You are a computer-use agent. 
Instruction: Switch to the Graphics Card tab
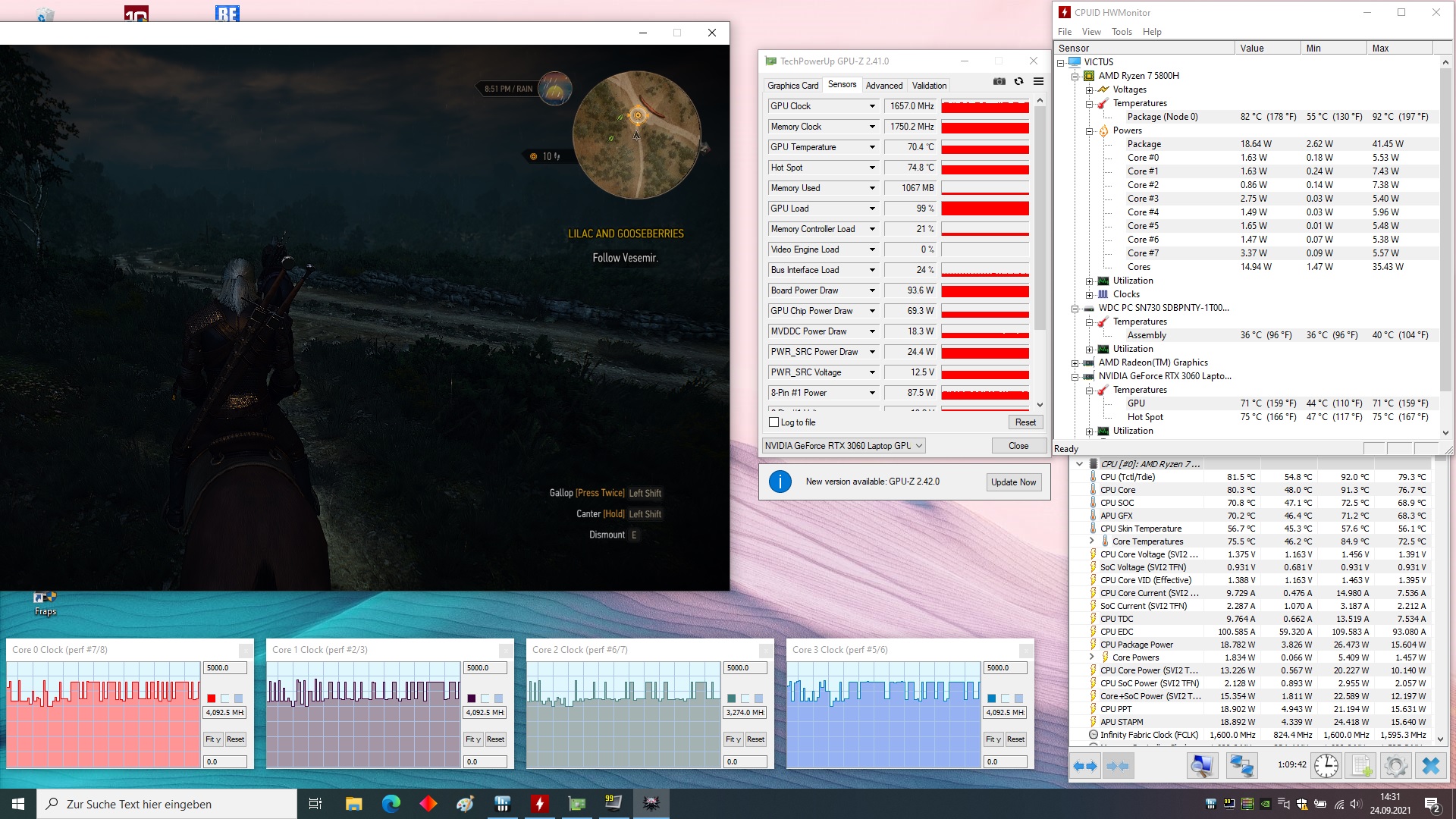pyautogui.click(x=792, y=86)
